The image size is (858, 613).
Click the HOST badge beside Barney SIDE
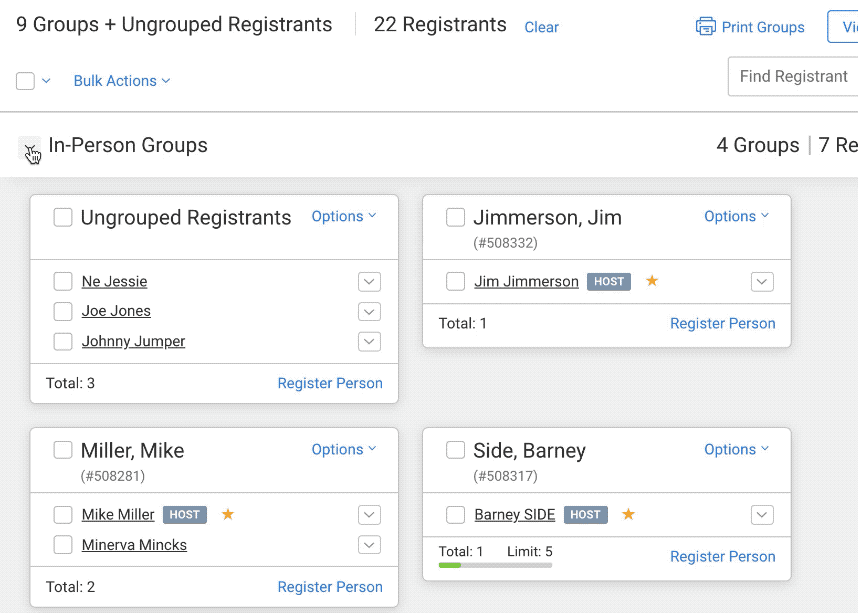pyautogui.click(x=585, y=515)
